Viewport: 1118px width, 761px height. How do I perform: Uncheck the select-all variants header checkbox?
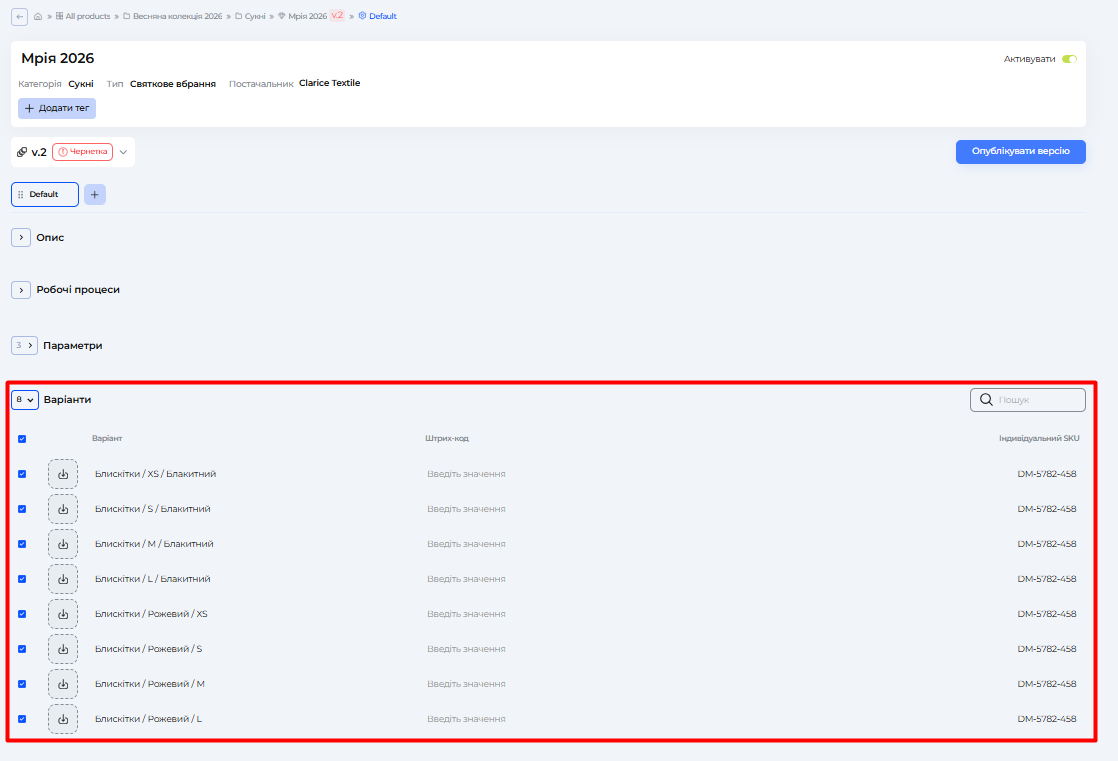tap(22, 439)
